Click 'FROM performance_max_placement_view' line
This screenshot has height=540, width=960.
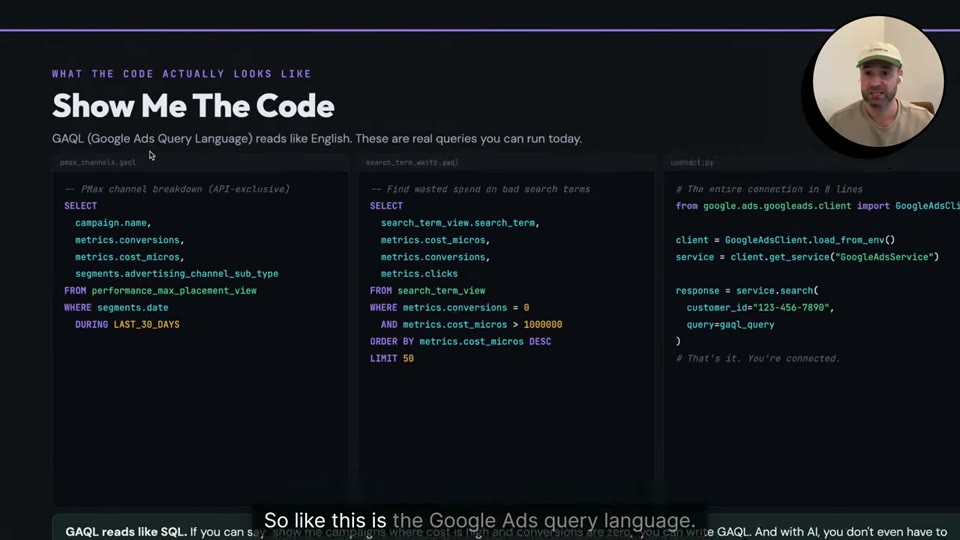(160, 291)
